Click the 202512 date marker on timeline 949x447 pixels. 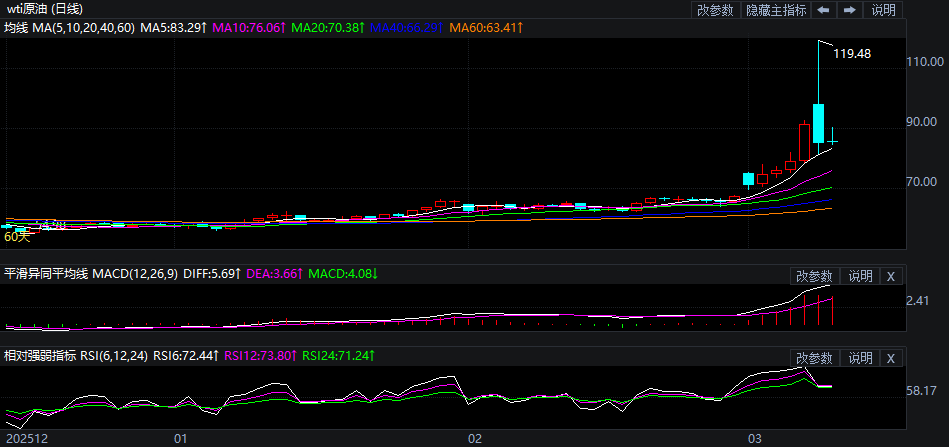tap(24, 438)
